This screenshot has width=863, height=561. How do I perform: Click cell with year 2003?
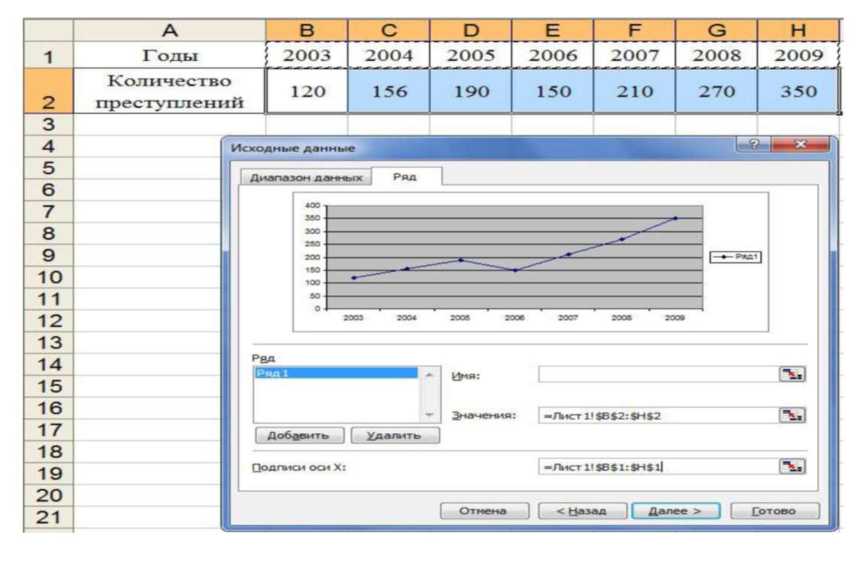307,55
